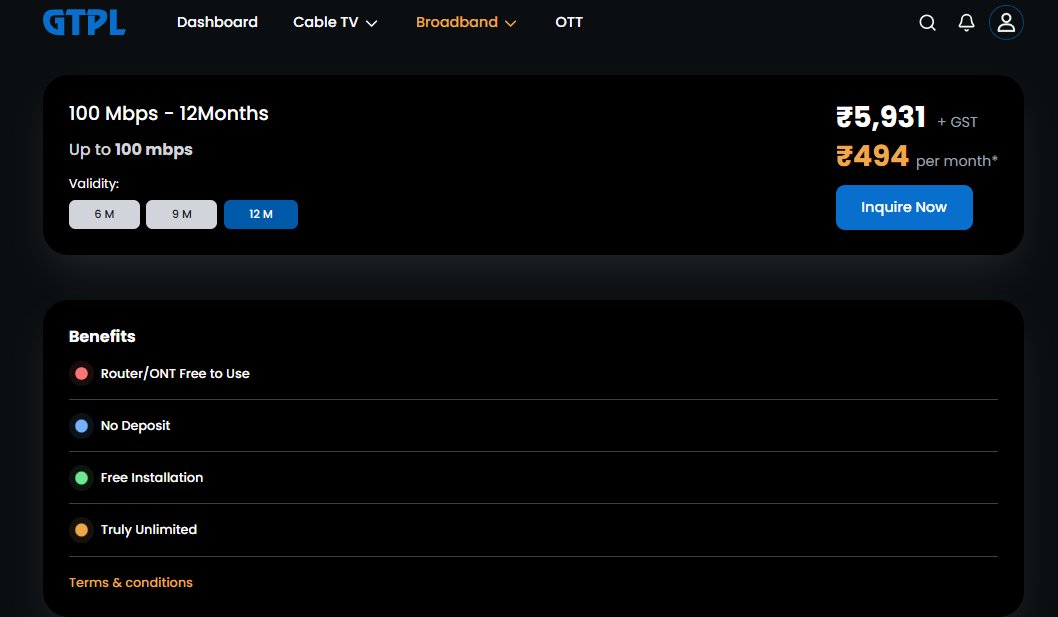1058x617 pixels.
Task: Click the Inquire Now button
Action: 904,207
